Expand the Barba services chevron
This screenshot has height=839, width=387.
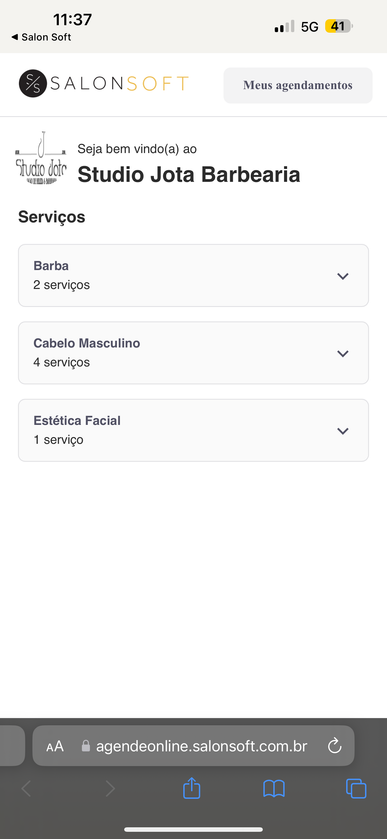(x=343, y=276)
